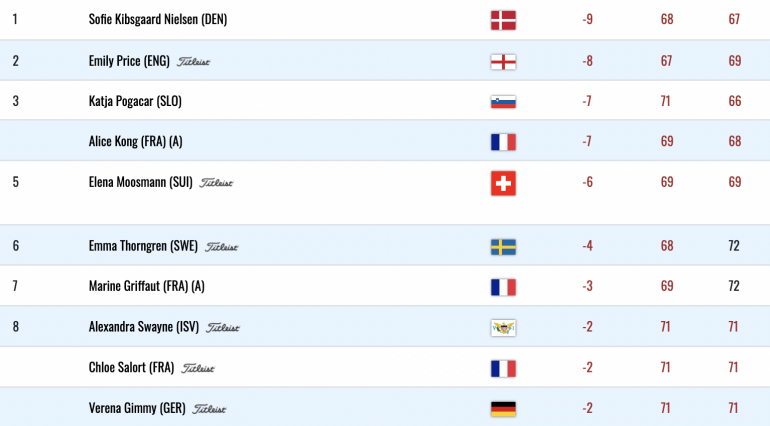
Task: Click Sofie Nielsen's total score -9
Action: (587, 19)
